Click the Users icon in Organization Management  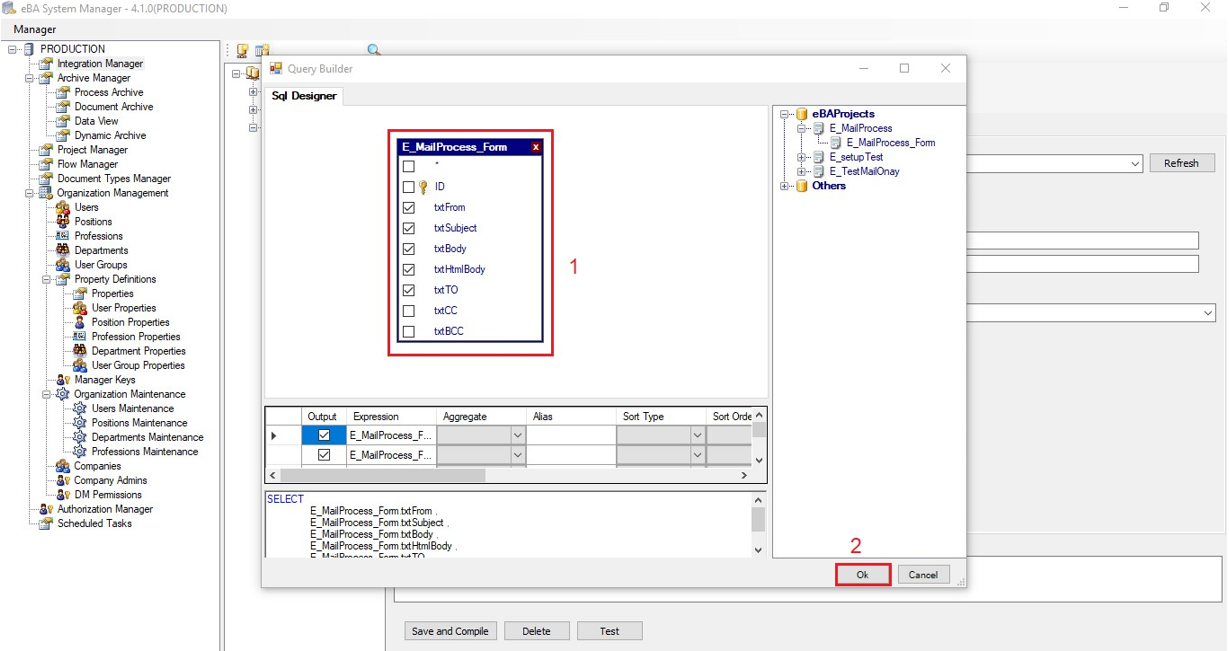[x=63, y=207]
